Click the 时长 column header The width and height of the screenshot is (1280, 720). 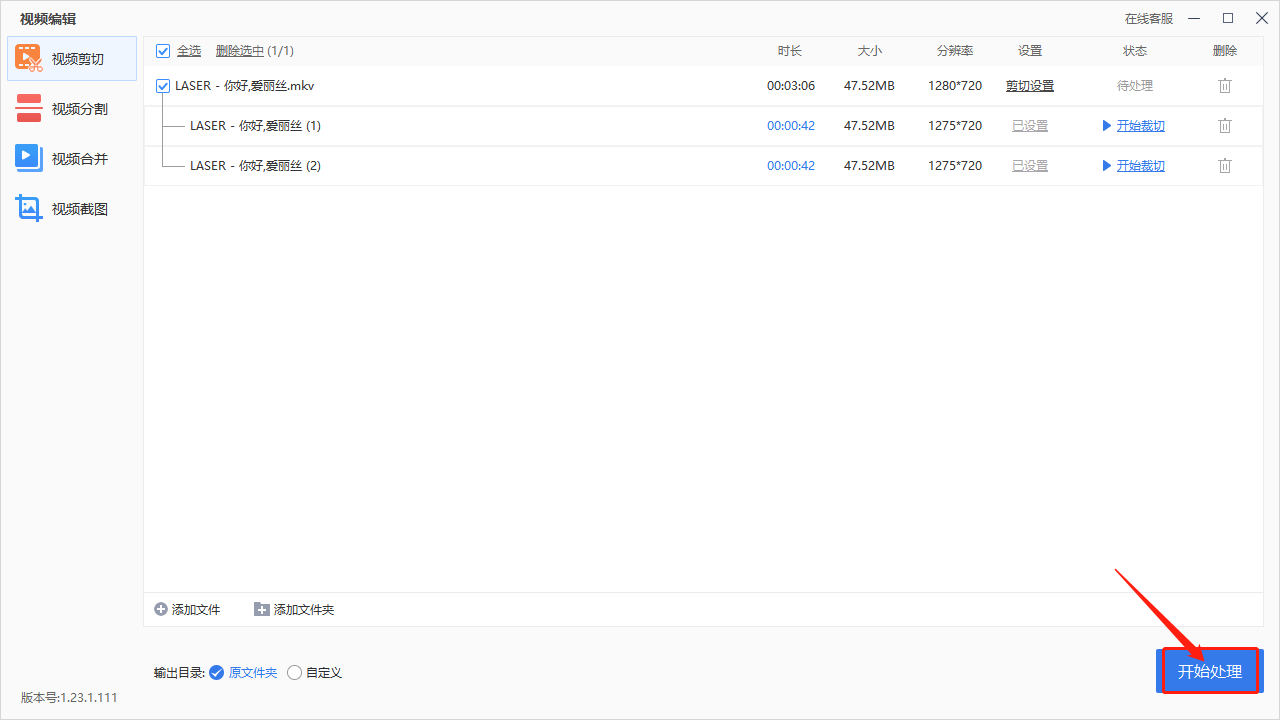pos(790,51)
